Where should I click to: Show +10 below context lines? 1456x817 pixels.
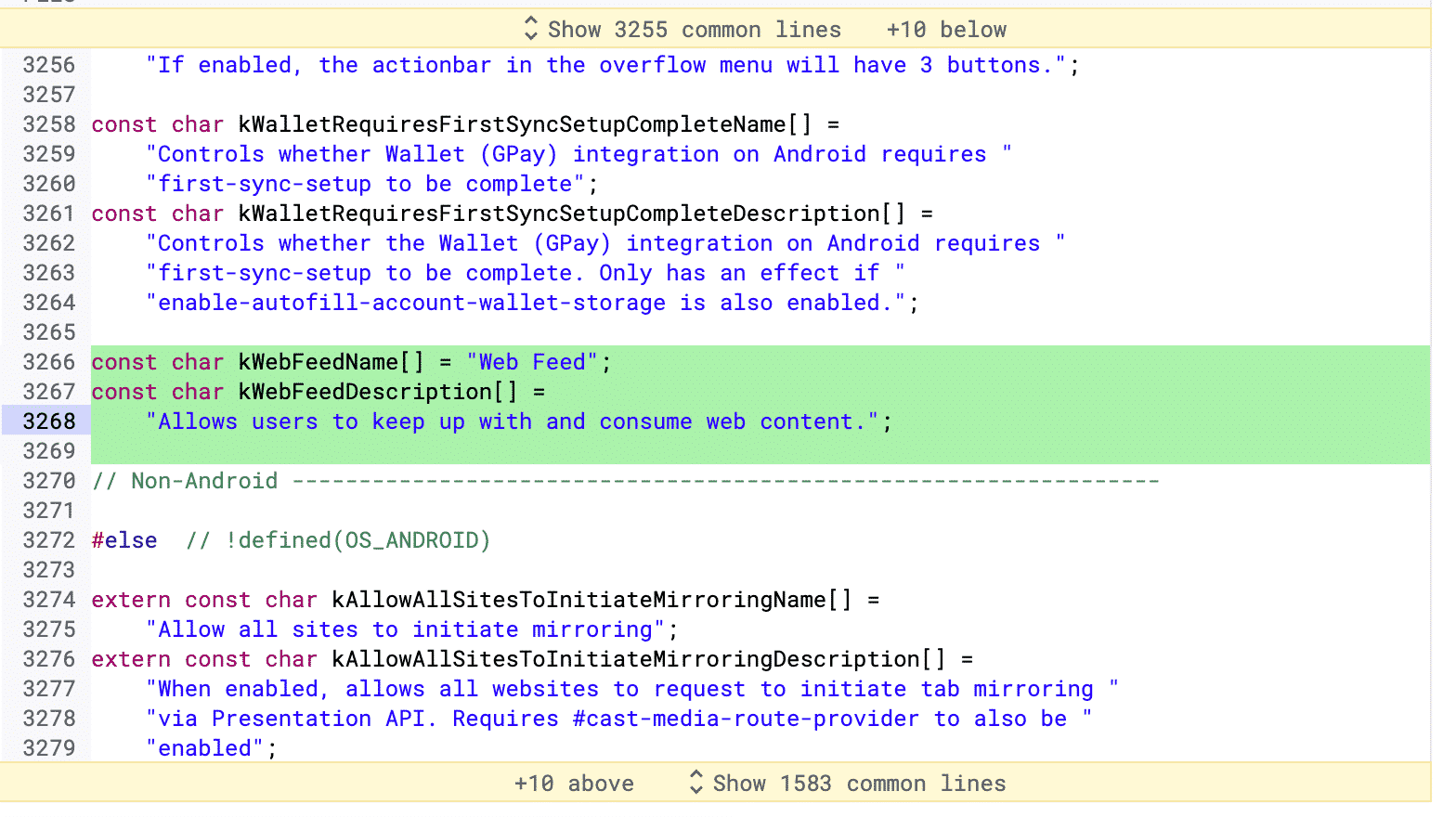pyautogui.click(x=945, y=30)
